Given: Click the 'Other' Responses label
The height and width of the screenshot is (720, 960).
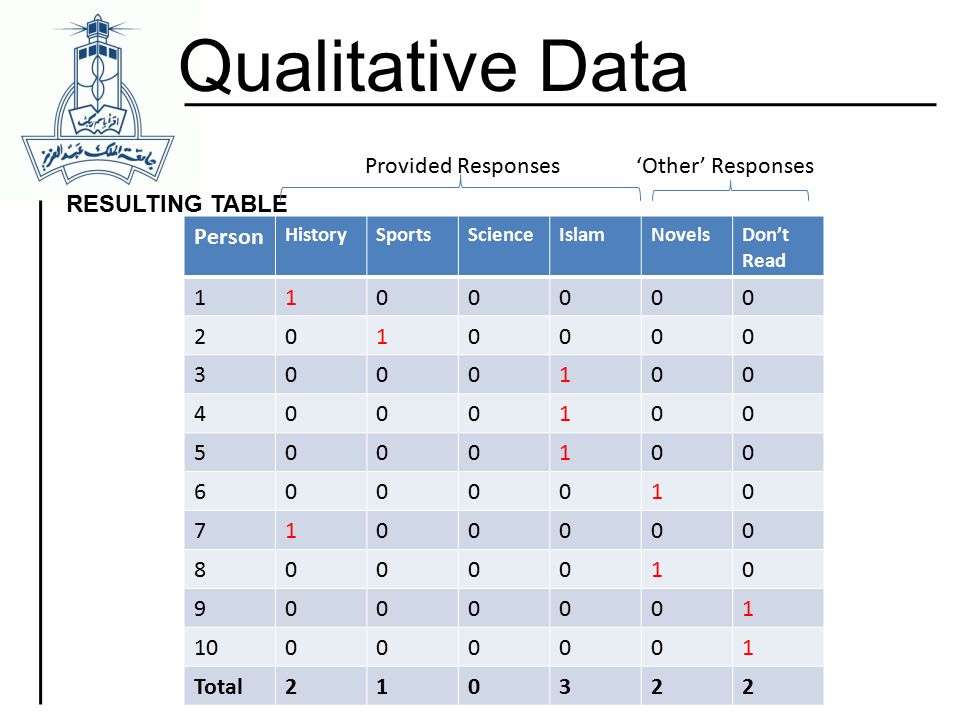Looking at the screenshot, I should click(725, 166).
